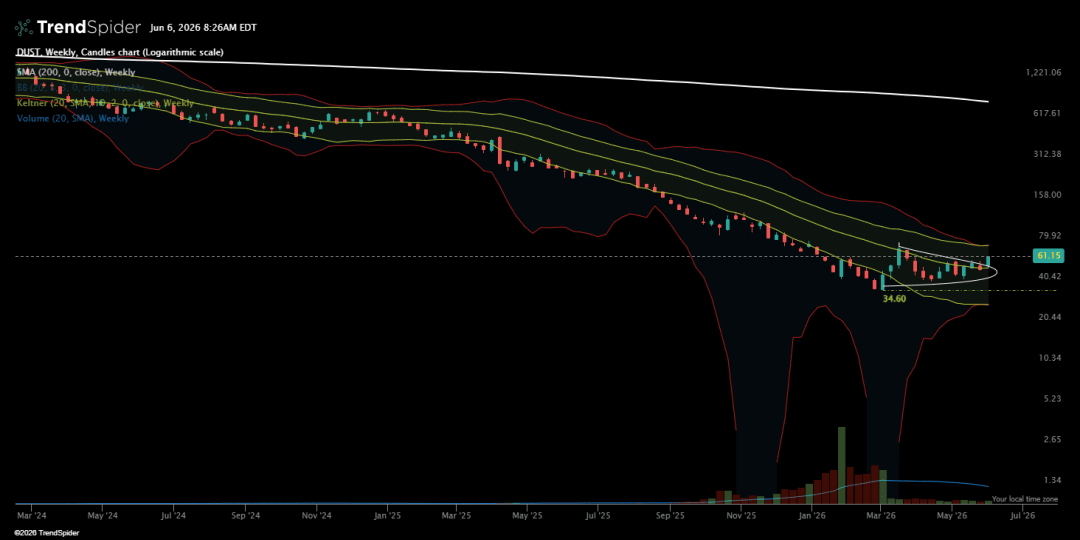Click the 2.65 price axis label
1080x540 pixels.
click(1051, 439)
